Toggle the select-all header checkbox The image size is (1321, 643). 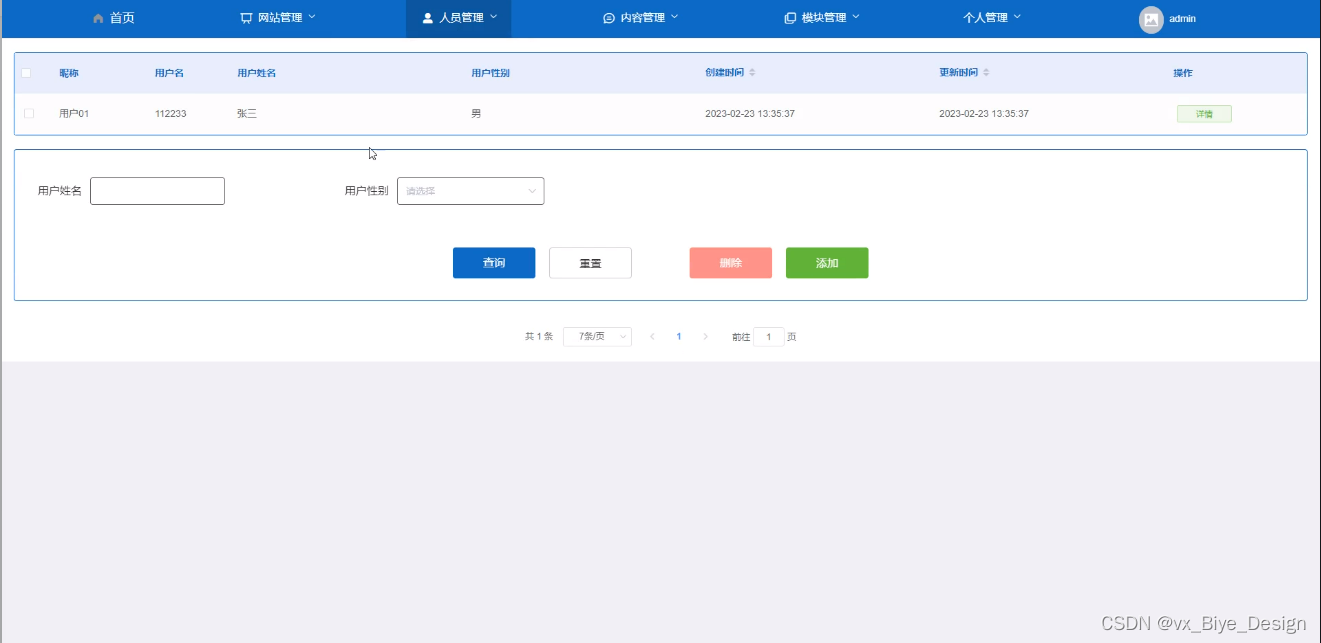(27, 73)
